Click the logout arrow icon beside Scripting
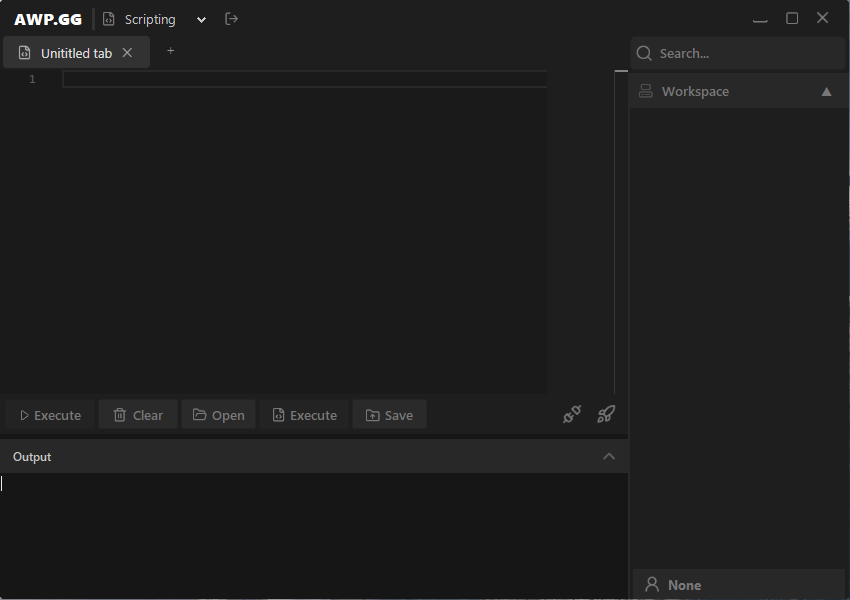The height and width of the screenshot is (600, 850). [231, 19]
